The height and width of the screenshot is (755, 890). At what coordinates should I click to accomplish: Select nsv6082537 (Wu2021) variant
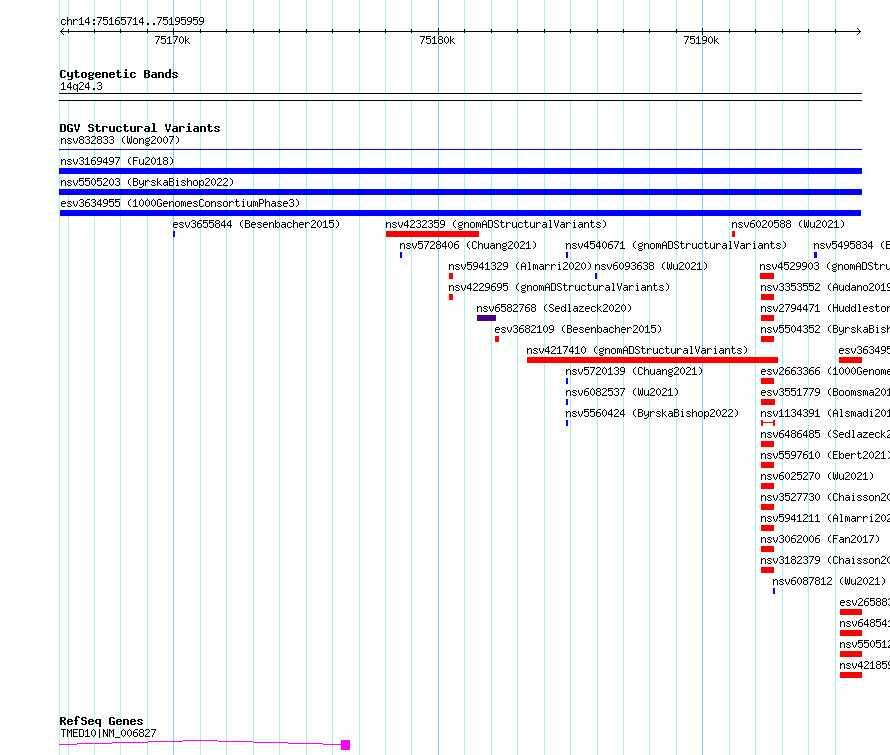pyautogui.click(x=622, y=392)
